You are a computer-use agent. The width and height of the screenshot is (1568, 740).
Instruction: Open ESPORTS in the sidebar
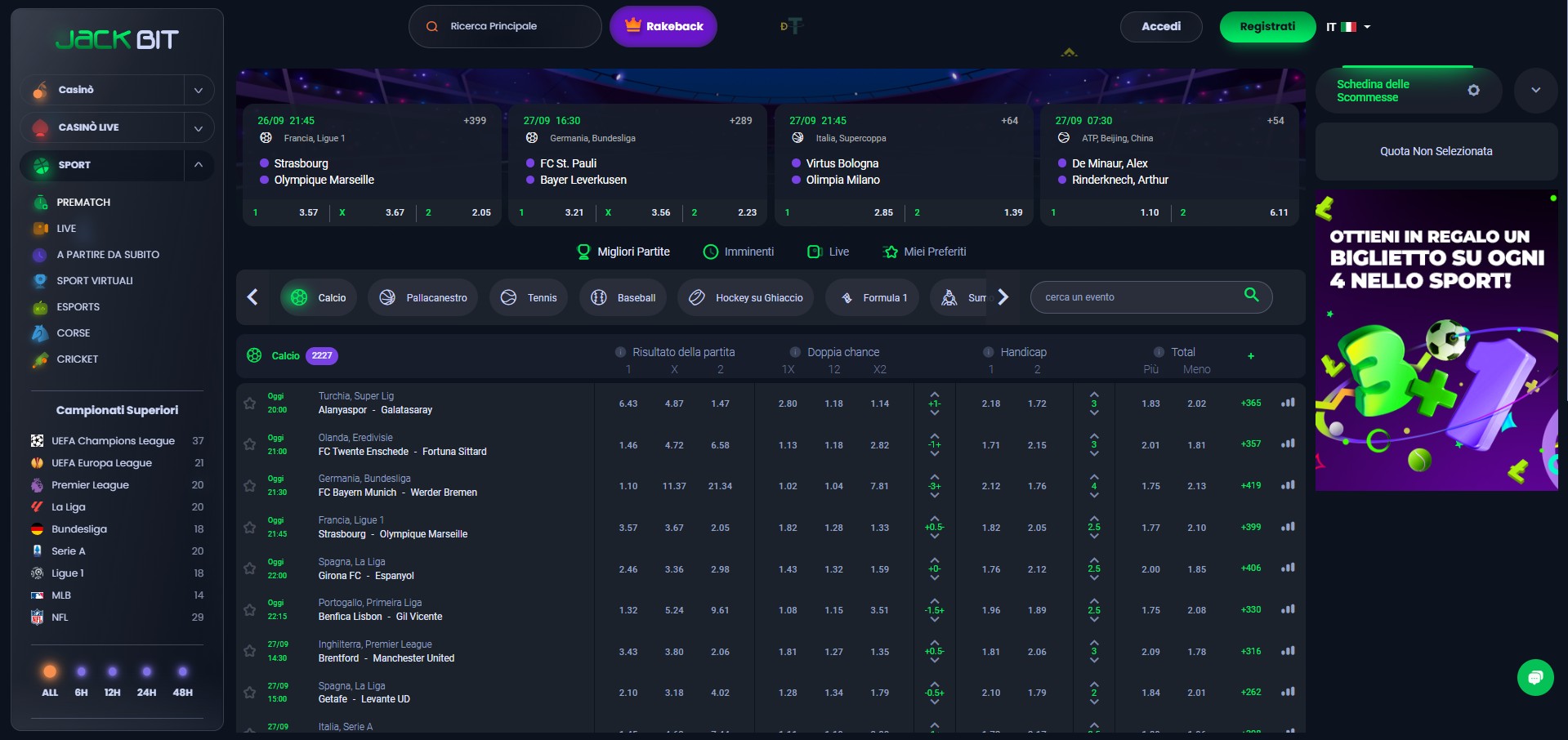click(x=78, y=307)
